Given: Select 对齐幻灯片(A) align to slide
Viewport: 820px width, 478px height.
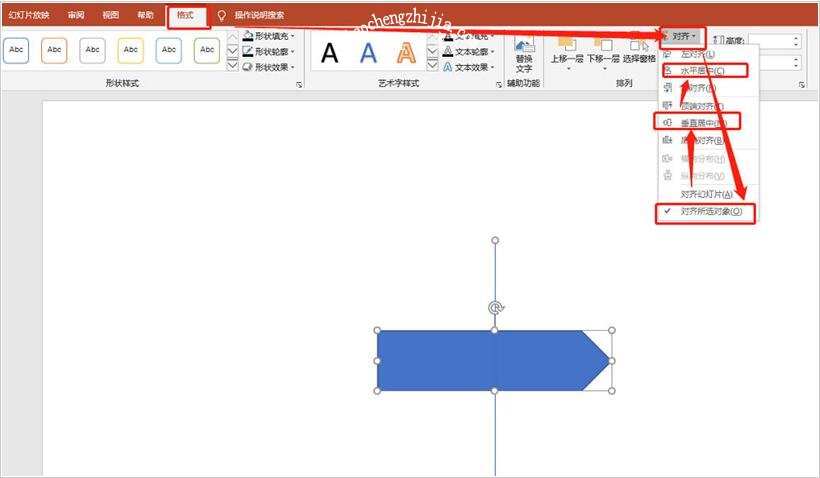Looking at the screenshot, I should pos(707,194).
